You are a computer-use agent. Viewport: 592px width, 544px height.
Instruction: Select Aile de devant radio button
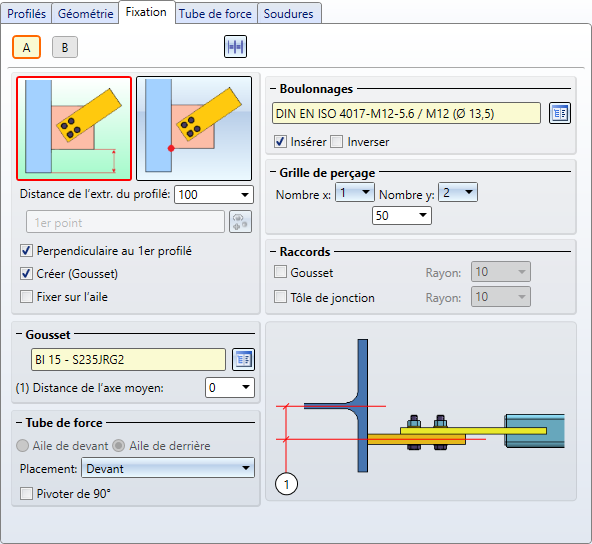coord(23,446)
